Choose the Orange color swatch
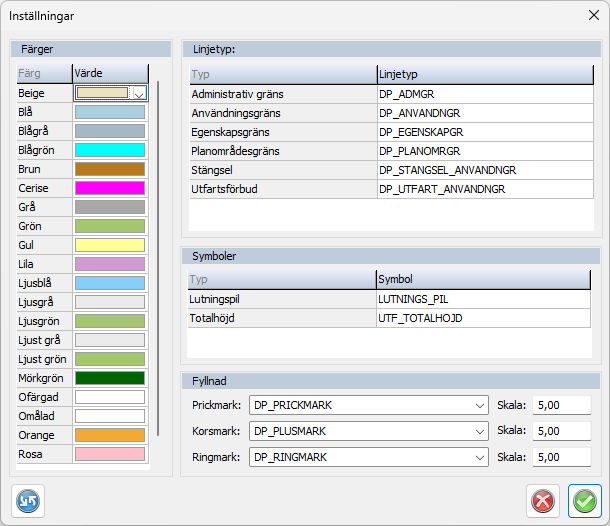The height and width of the screenshot is (526, 610). click(x=110, y=435)
